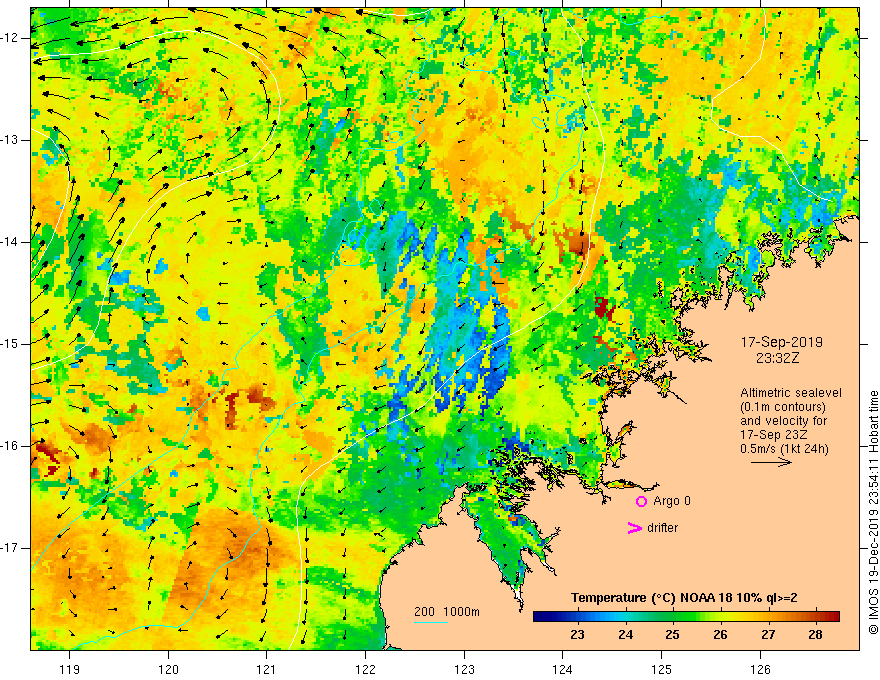The width and height of the screenshot is (880, 680).
Task: Click the 'and velocity for' text
Action: coord(783,421)
